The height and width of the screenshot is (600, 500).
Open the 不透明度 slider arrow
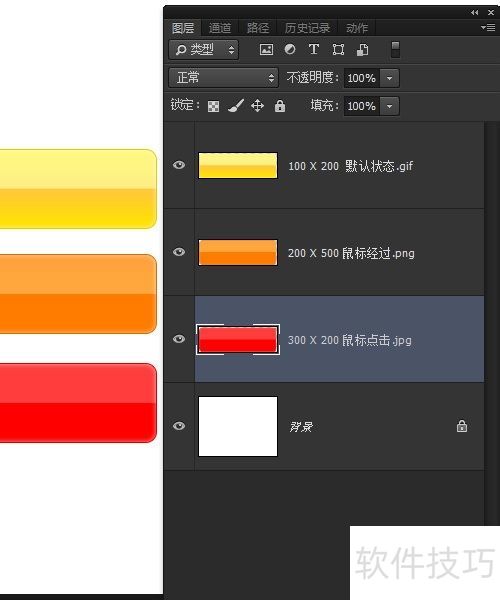click(x=389, y=78)
